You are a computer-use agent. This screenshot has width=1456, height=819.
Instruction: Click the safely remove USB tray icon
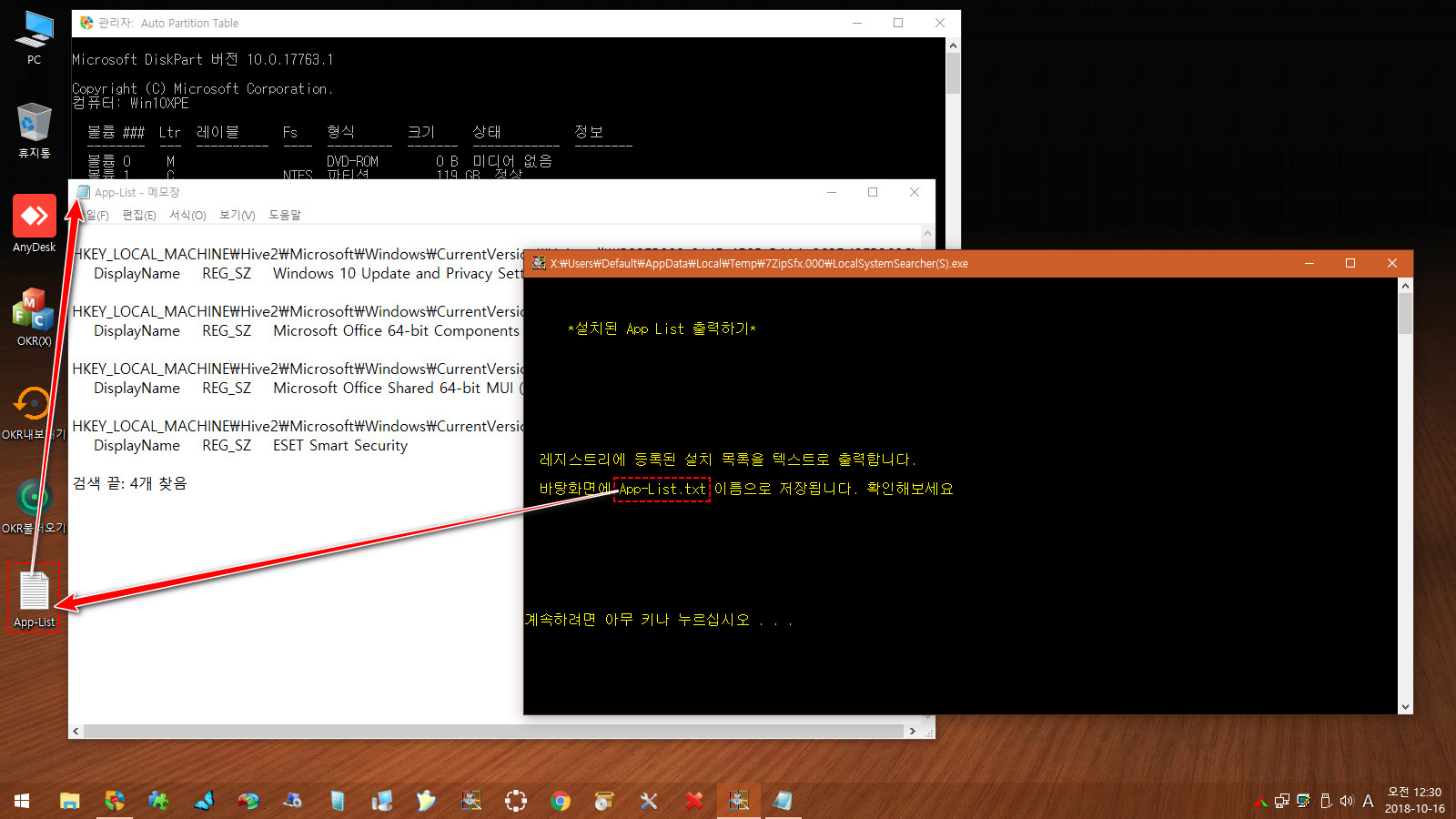tap(1326, 801)
